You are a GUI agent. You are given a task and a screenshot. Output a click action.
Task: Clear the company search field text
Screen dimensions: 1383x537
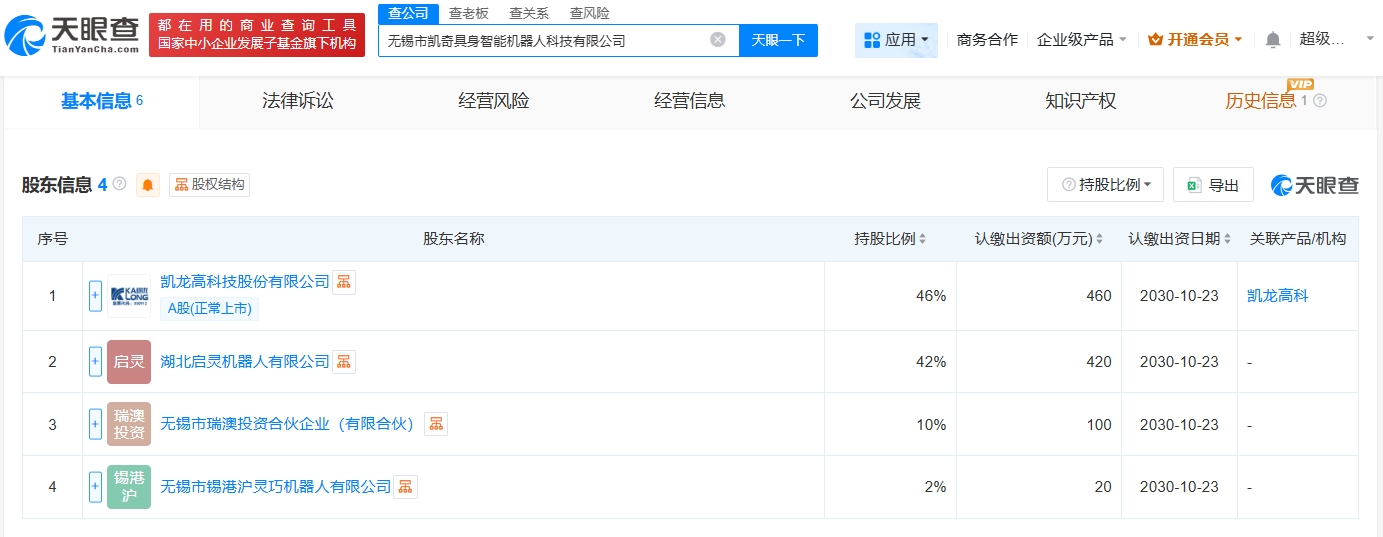(717, 40)
